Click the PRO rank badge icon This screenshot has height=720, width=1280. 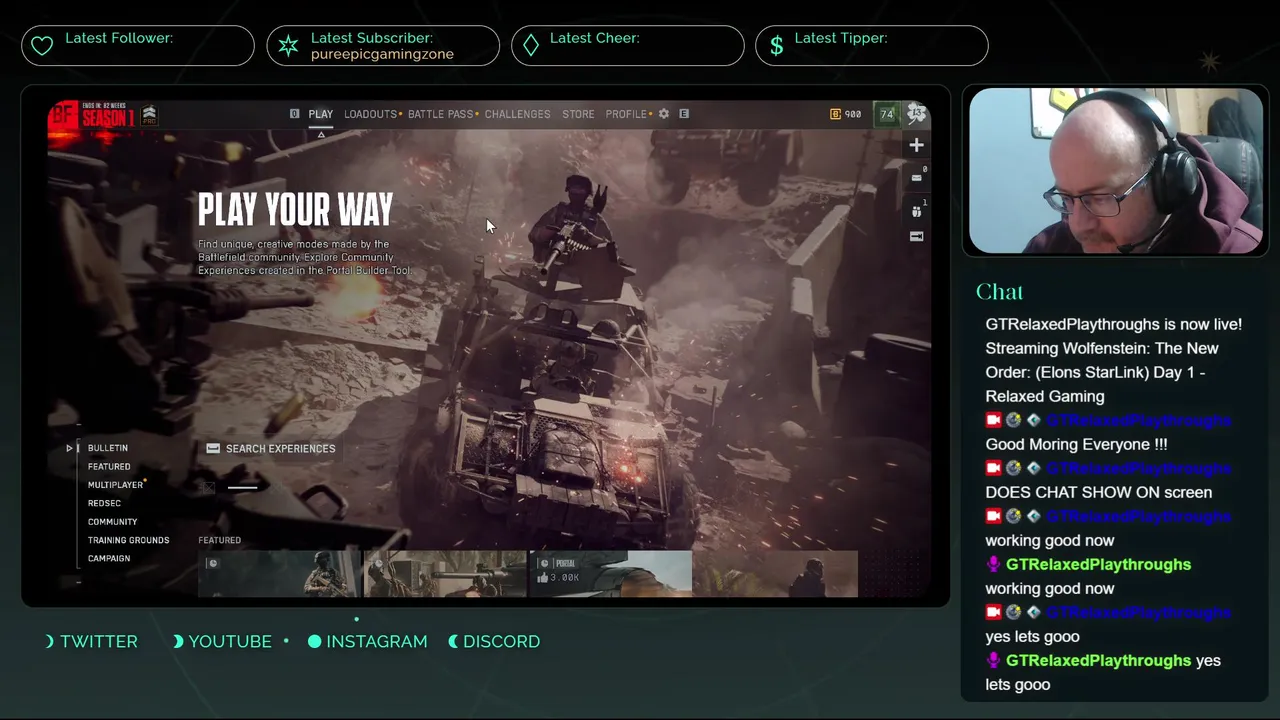149,114
